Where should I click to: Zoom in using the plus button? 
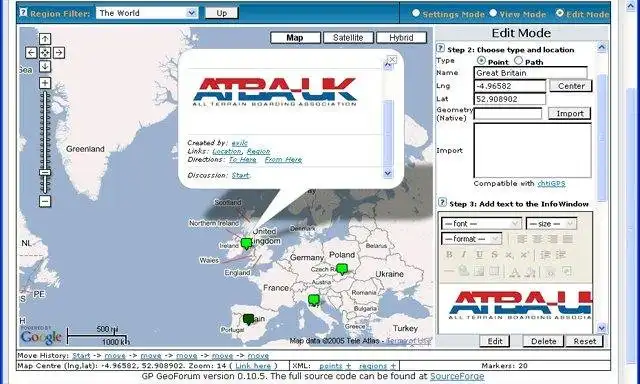coord(45,83)
